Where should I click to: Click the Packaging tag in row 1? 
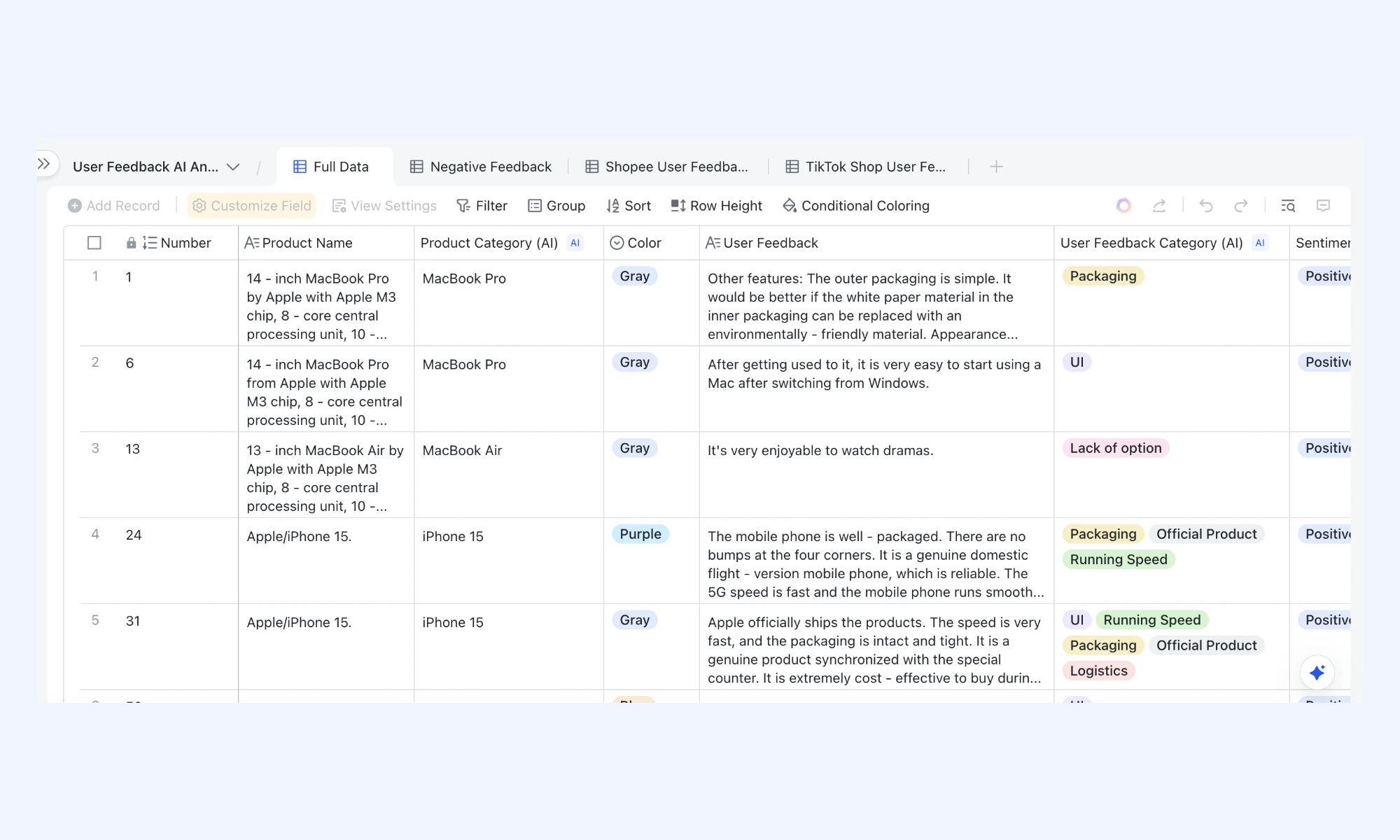(x=1103, y=276)
